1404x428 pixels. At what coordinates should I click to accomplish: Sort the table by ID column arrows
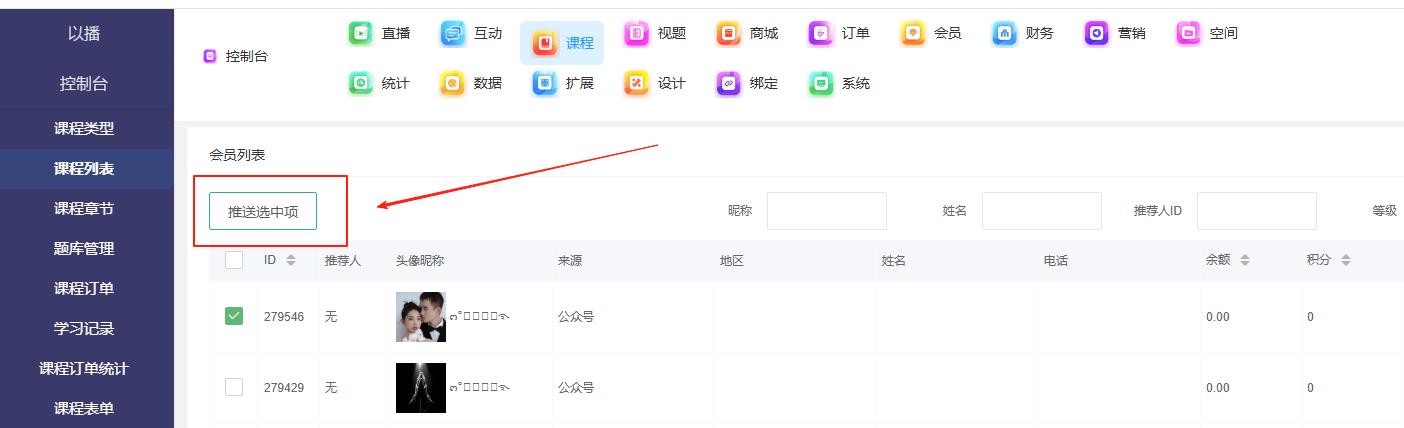pyautogui.click(x=291, y=260)
